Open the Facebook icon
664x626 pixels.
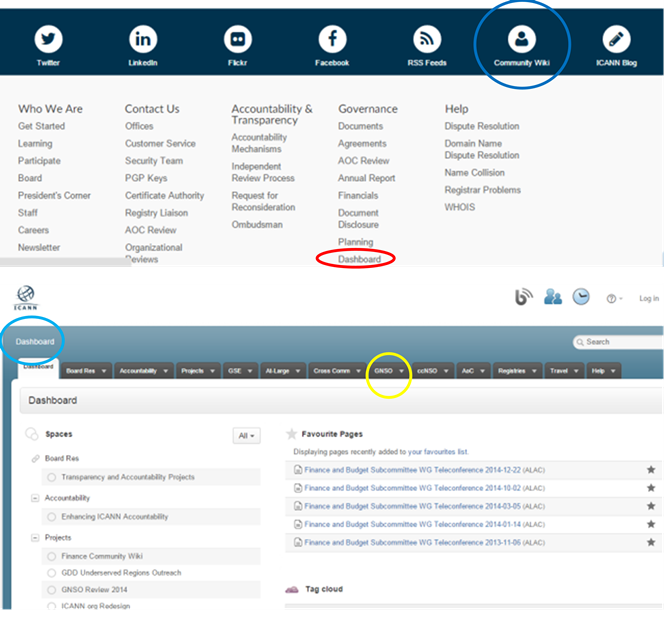332,39
